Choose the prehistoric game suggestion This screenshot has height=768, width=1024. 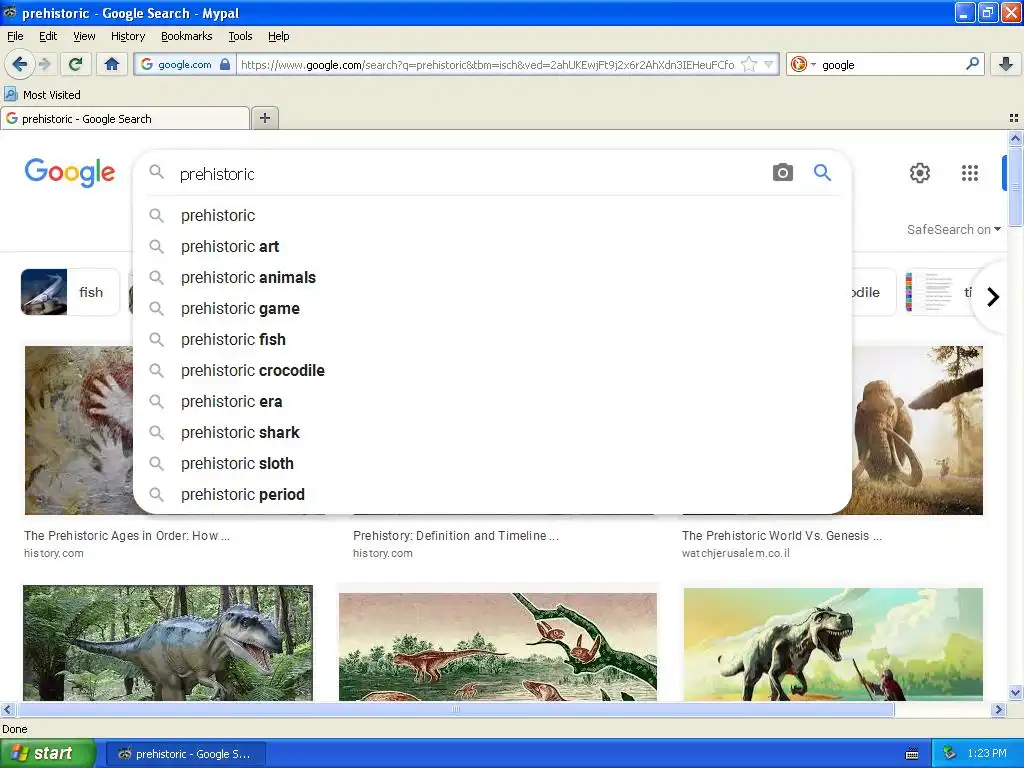(492, 308)
